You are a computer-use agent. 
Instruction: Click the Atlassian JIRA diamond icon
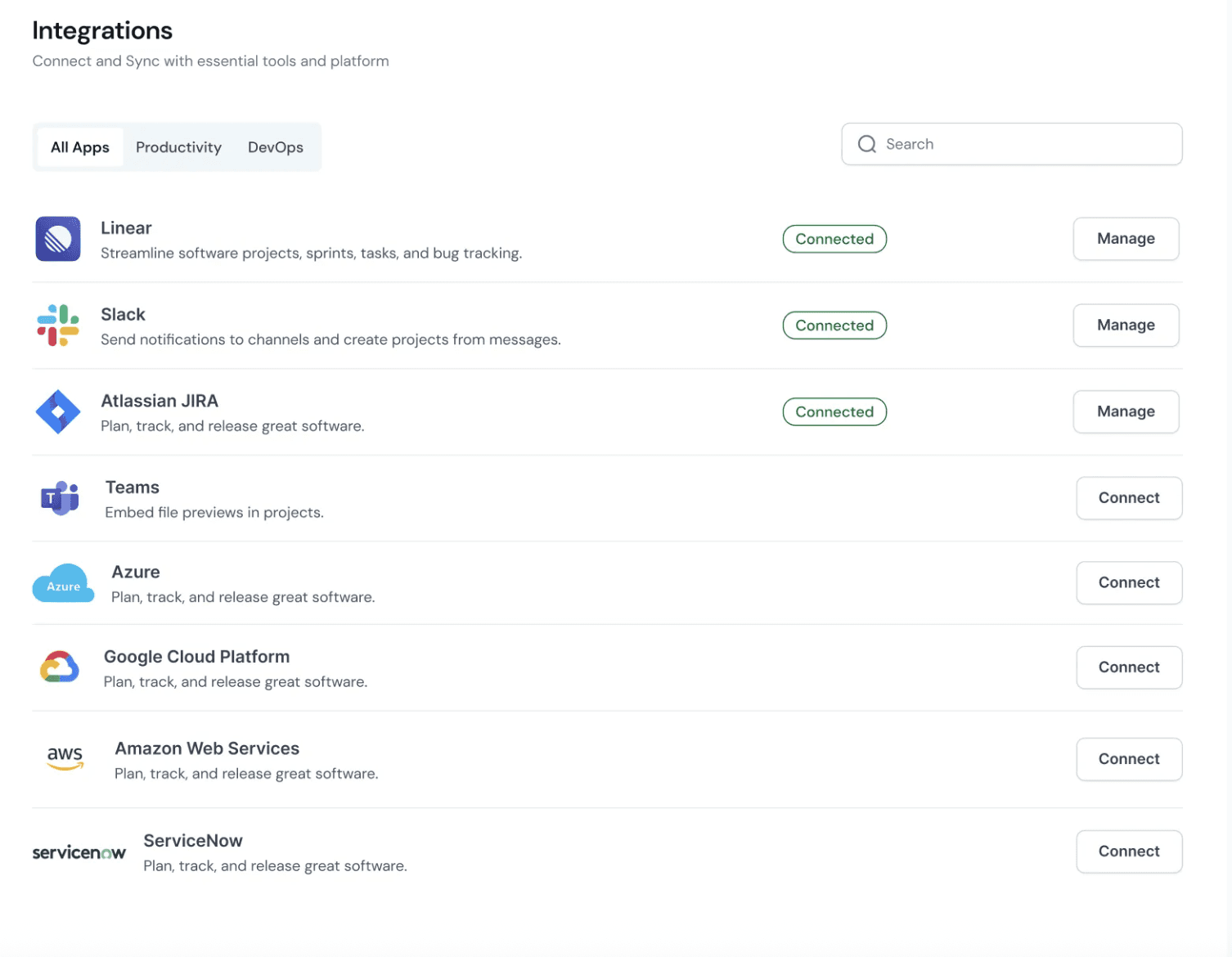pos(58,411)
